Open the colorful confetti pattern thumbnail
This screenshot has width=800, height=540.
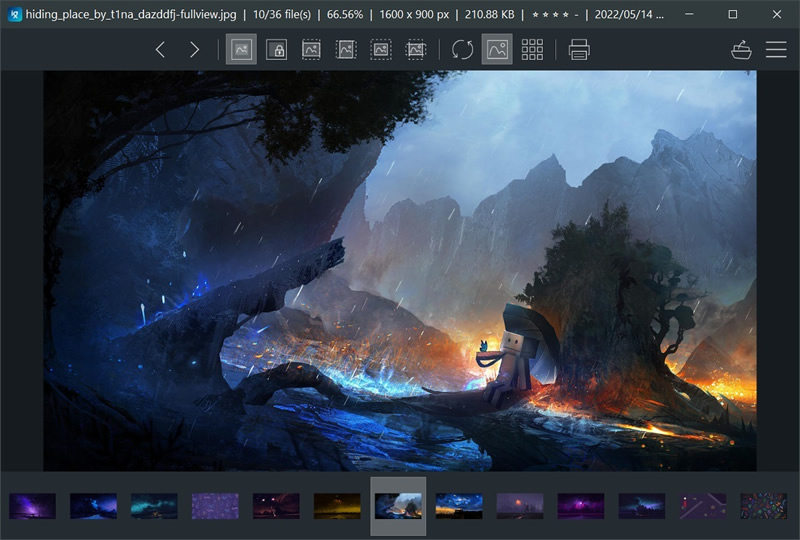764,506
